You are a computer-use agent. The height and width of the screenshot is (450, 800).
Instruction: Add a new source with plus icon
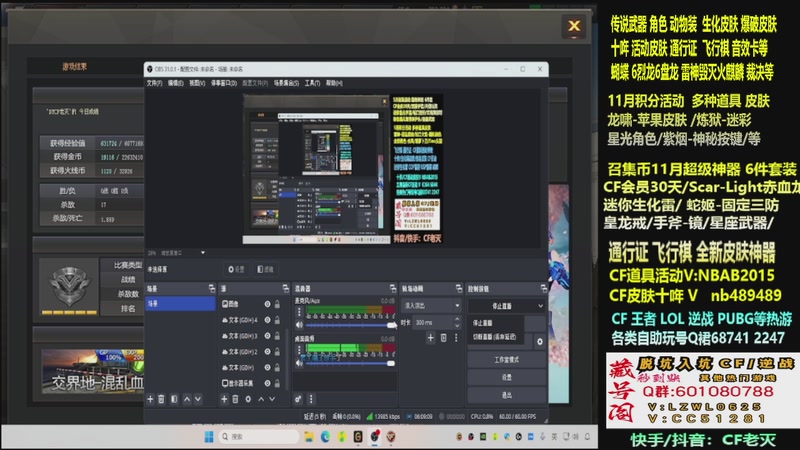pyautogui.click(x=224, y=399)
